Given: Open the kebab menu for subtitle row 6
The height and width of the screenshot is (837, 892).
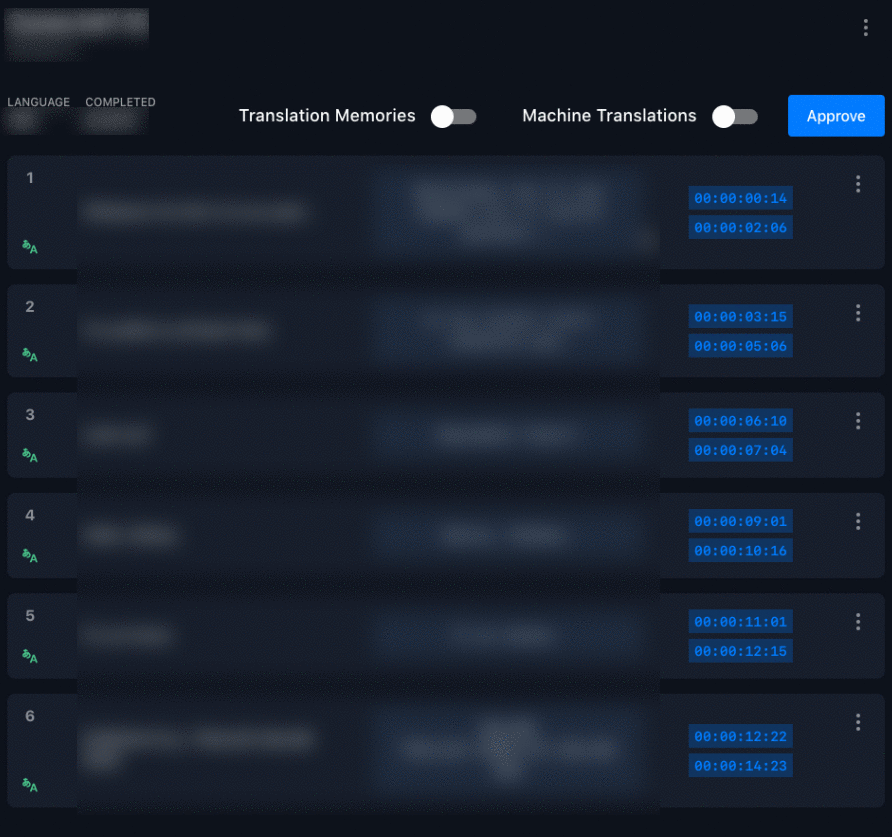Looking at the screenshot, I should (858, 722).
